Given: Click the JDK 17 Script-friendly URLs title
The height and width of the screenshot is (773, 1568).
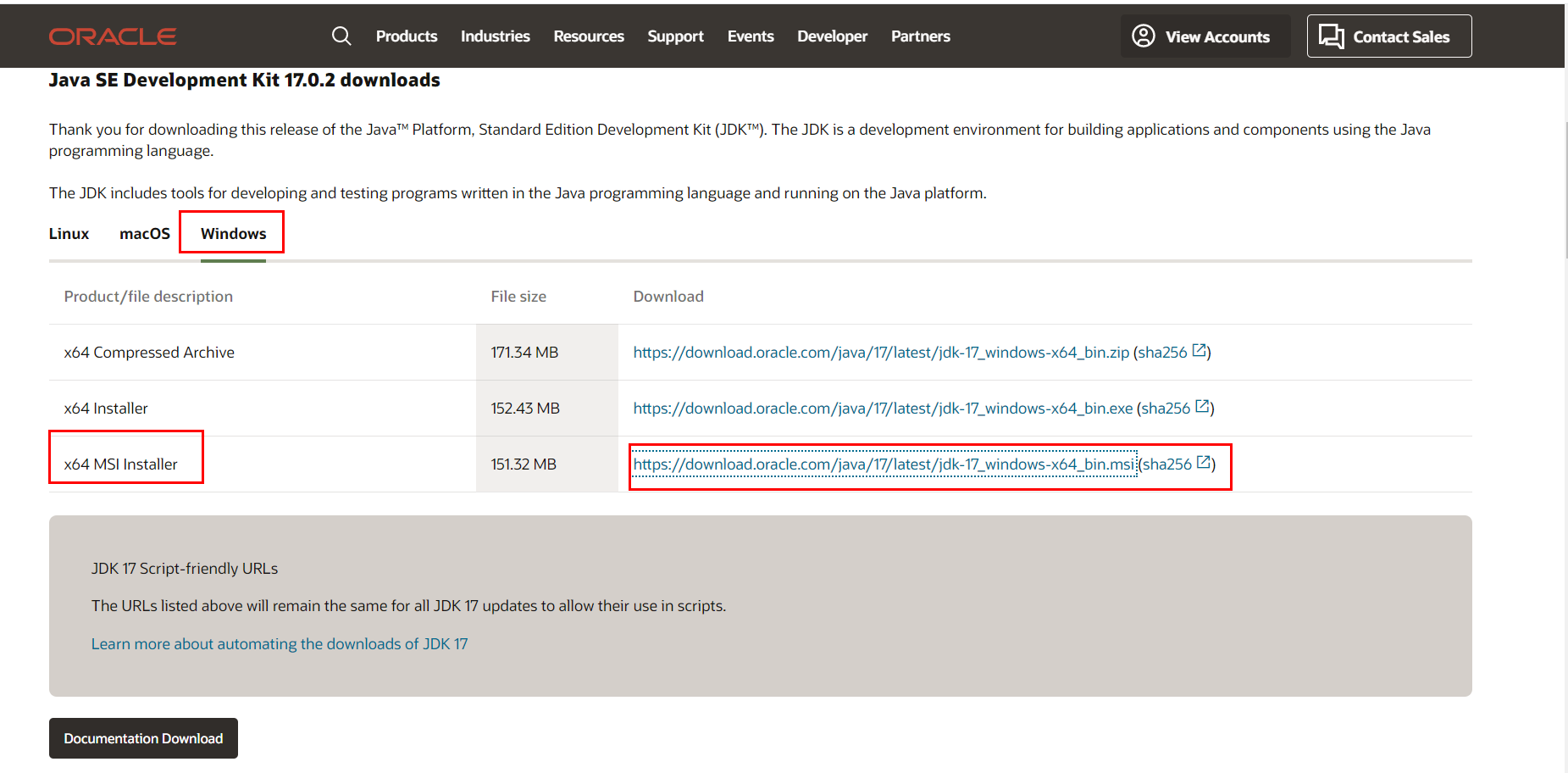Looking at the screenshot, I should pos(185,569).
